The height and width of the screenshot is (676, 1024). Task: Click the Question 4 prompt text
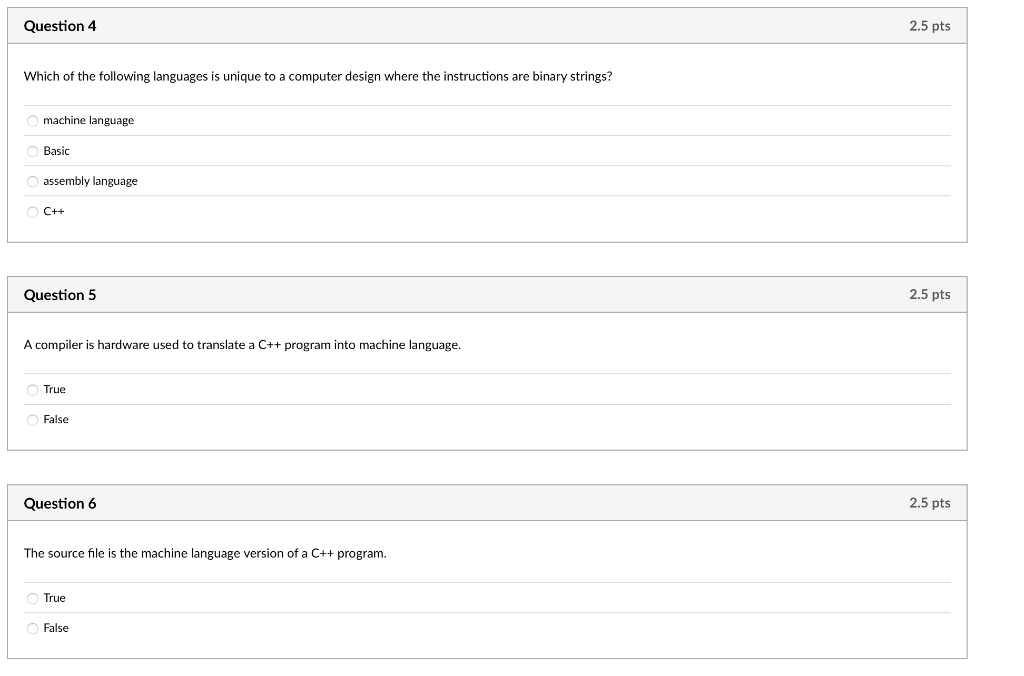click(318, 76)
